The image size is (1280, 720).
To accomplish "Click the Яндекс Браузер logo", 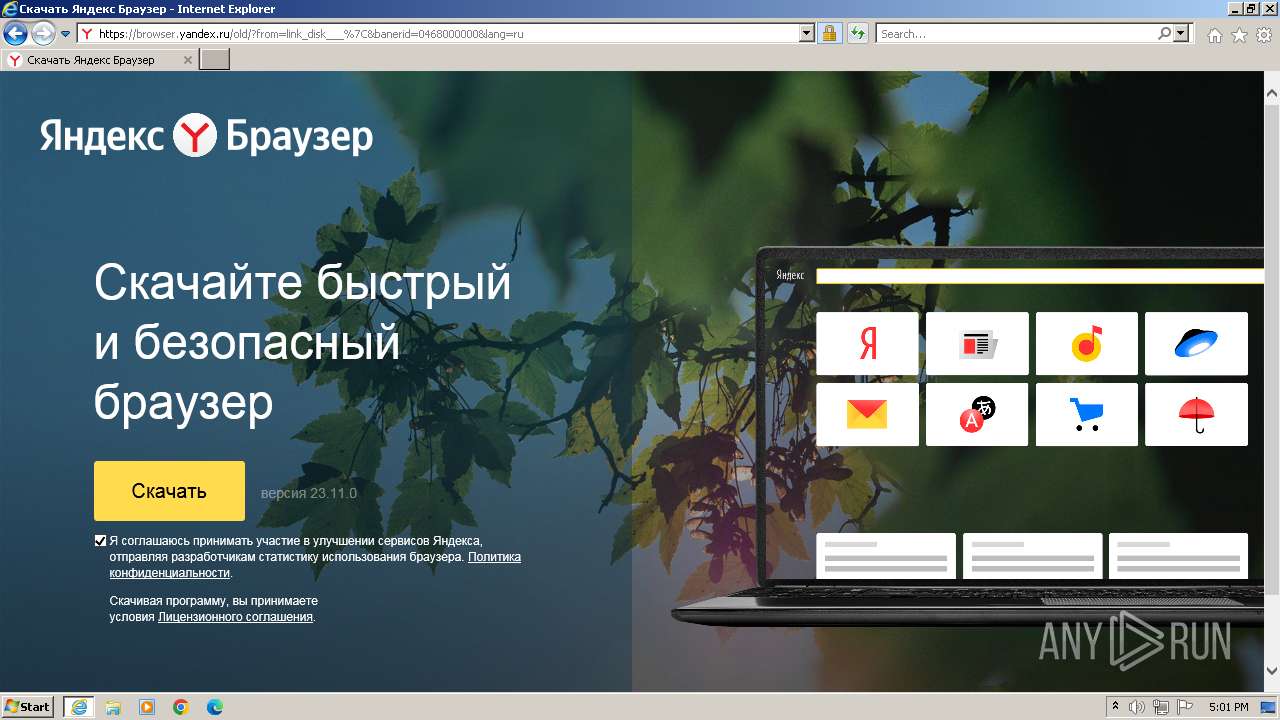I will point(207,136).
